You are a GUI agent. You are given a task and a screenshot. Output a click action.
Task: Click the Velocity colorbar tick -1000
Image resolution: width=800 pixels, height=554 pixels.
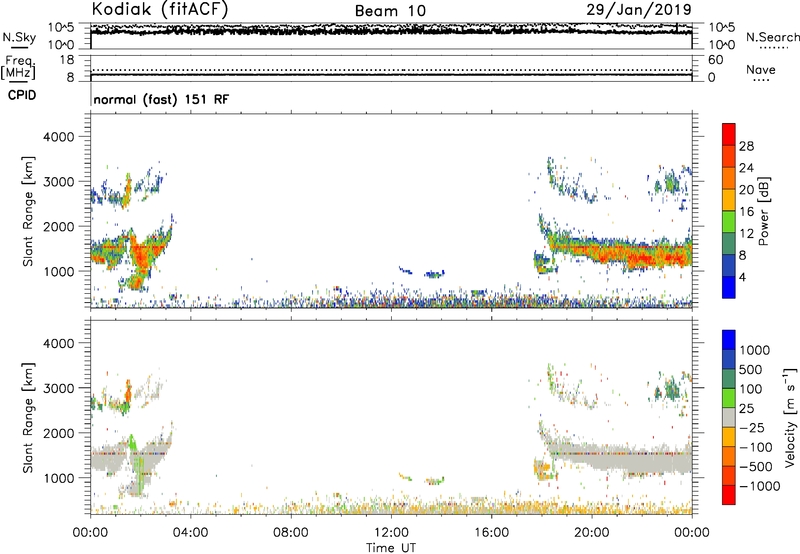click(x=760, y=486)
